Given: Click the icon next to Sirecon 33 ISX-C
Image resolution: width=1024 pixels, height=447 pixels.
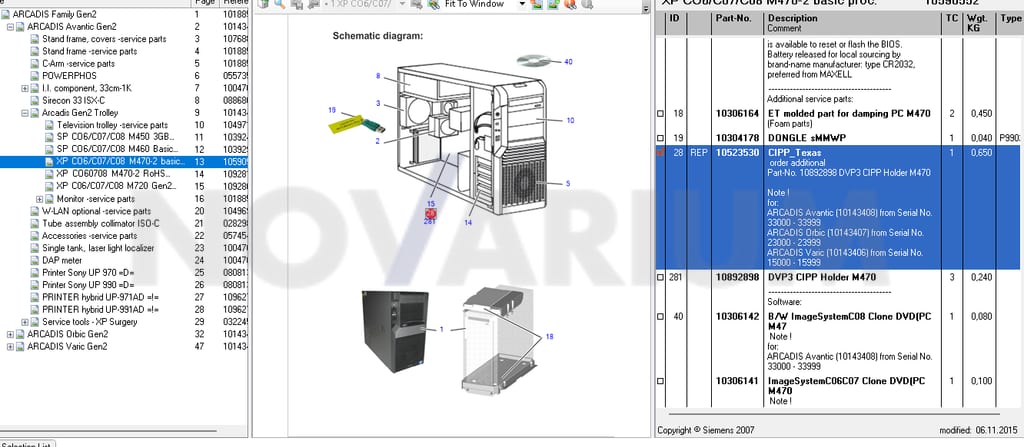Looking at the screenshot, I should 36,101.
